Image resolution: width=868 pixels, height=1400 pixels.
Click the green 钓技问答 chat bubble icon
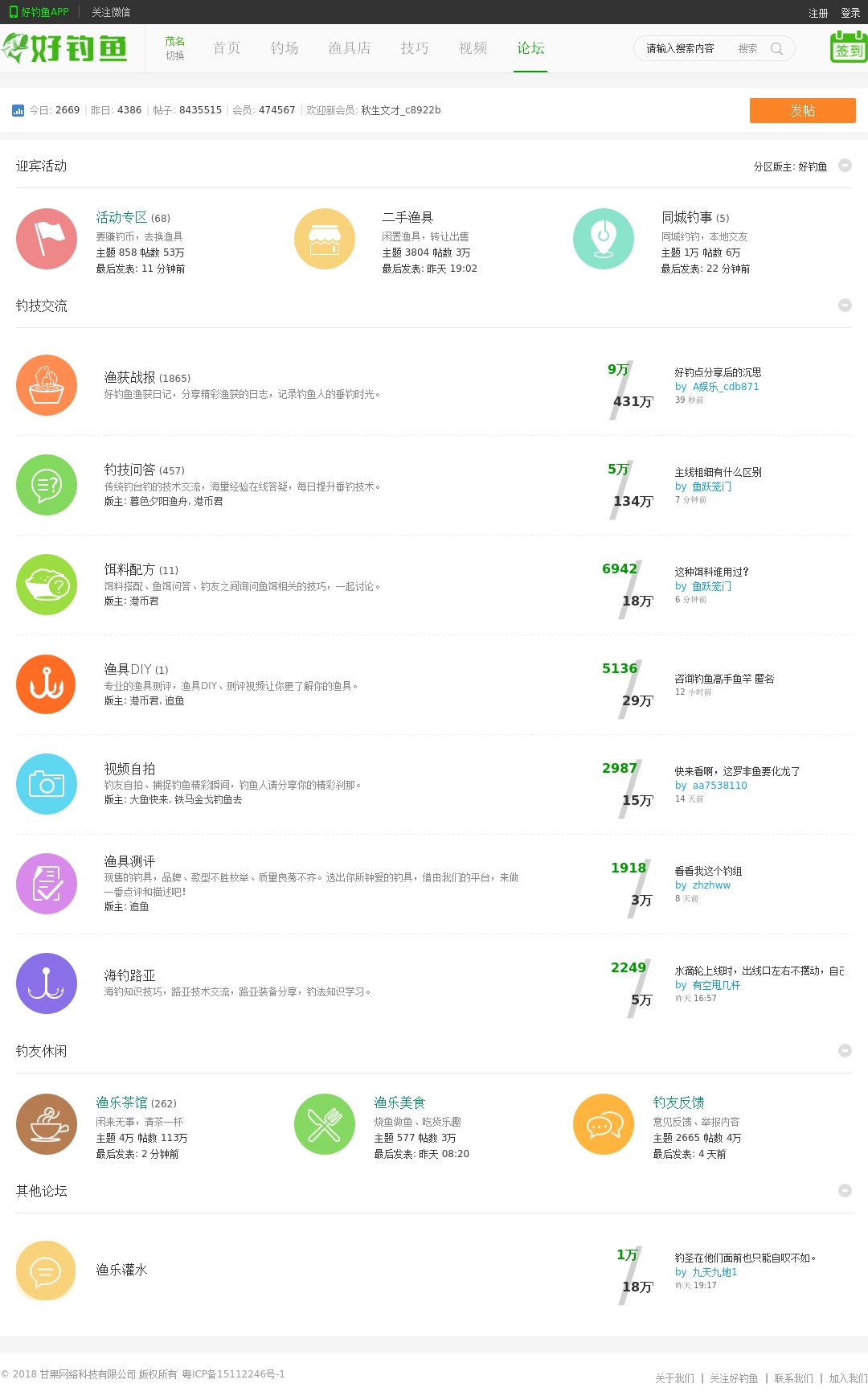click(x=47, y=485)
